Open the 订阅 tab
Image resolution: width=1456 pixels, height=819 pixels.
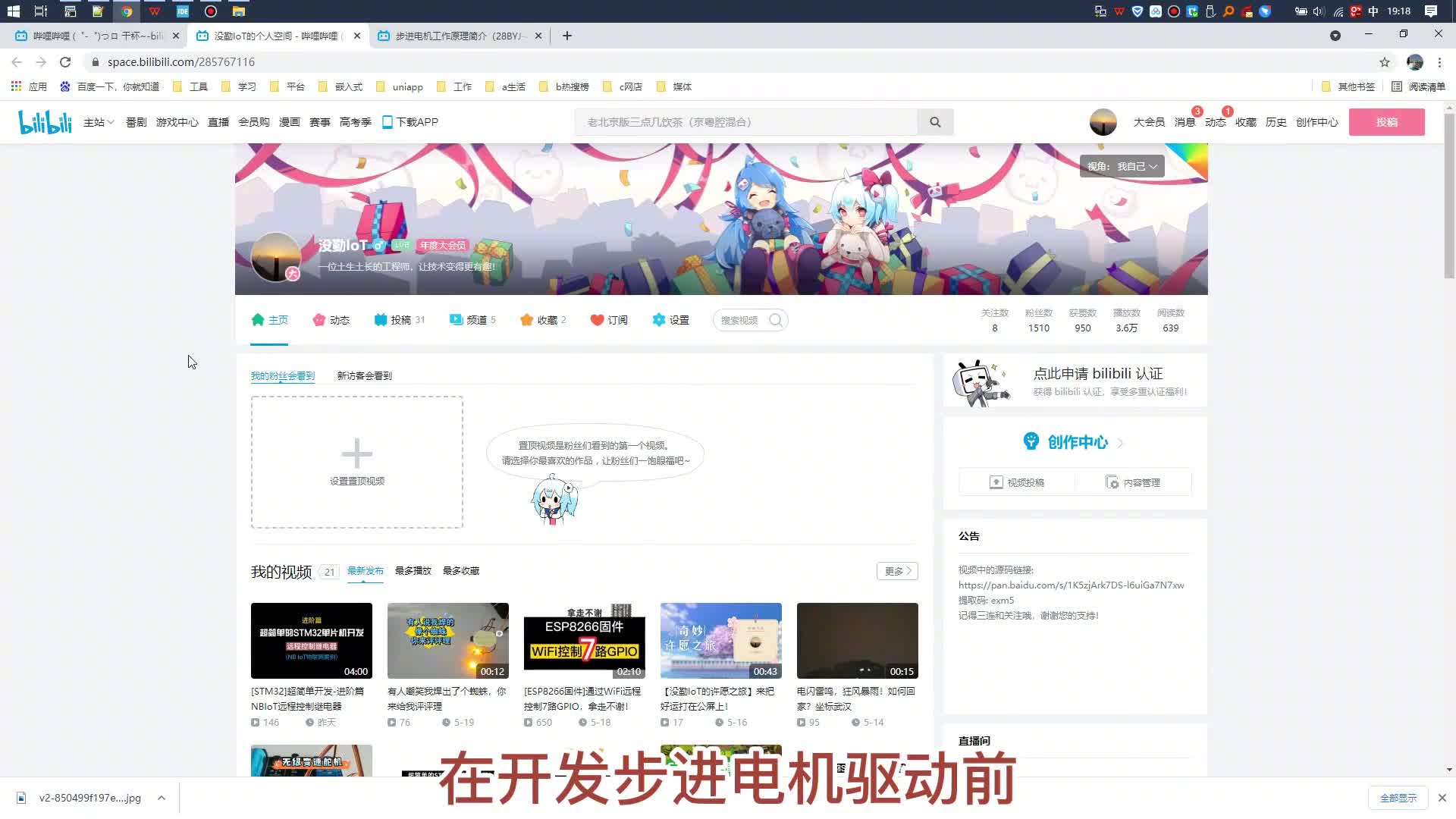pyautogui.click(x=609, y=320)
